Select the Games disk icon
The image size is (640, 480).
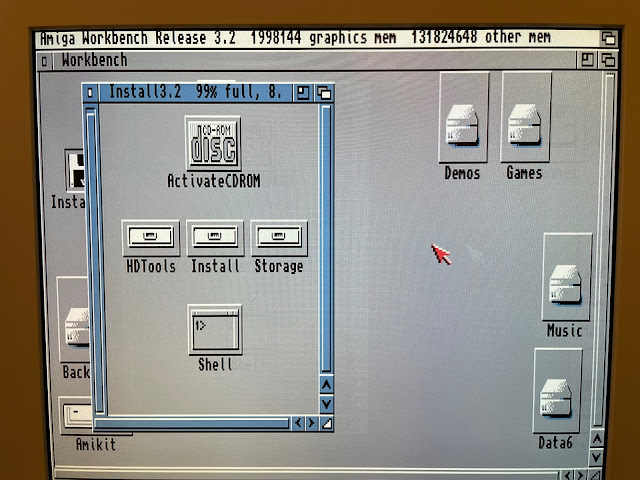[x=525, y=118]
